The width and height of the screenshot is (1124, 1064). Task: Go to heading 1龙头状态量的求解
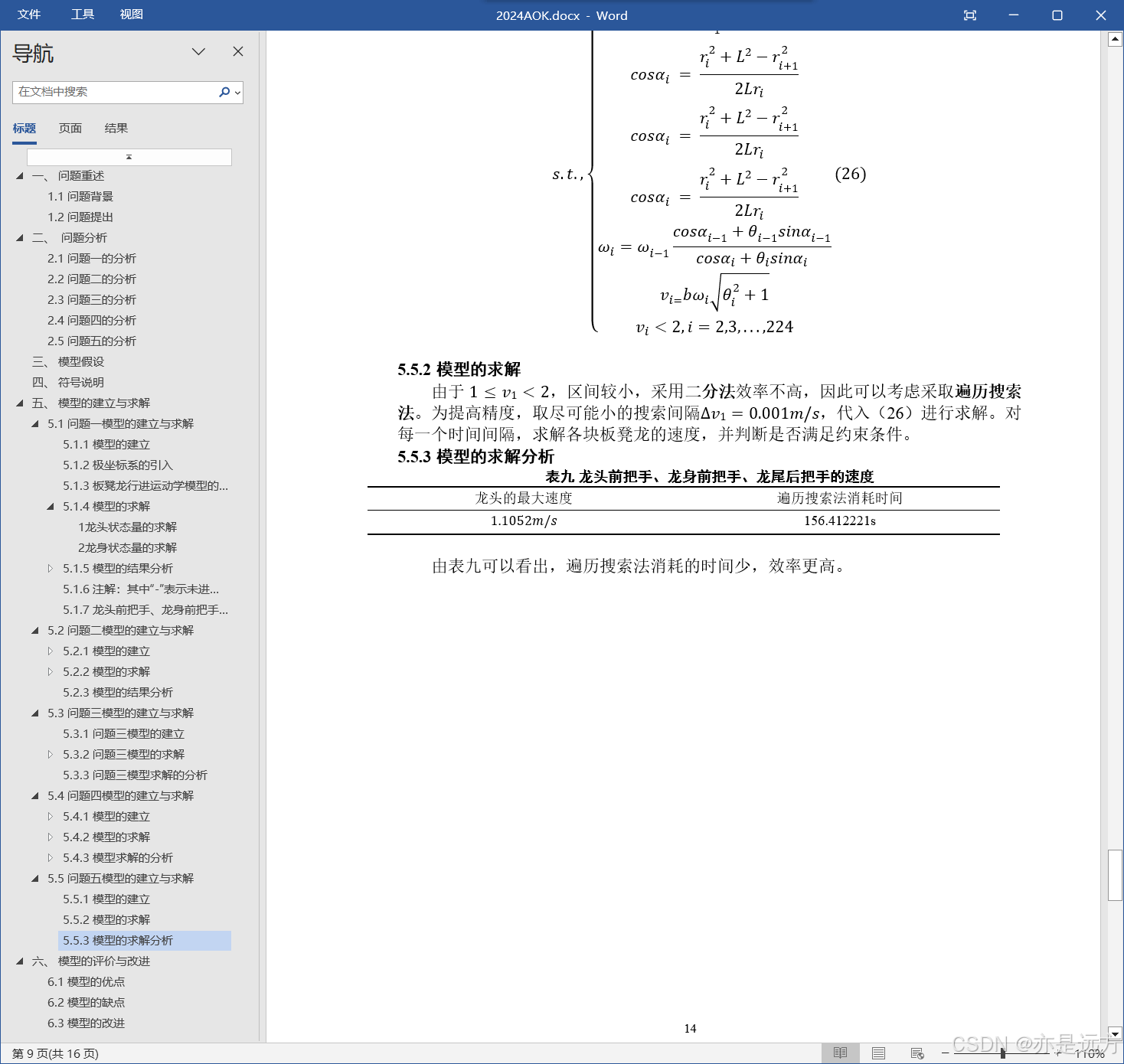tap(127, 527)
